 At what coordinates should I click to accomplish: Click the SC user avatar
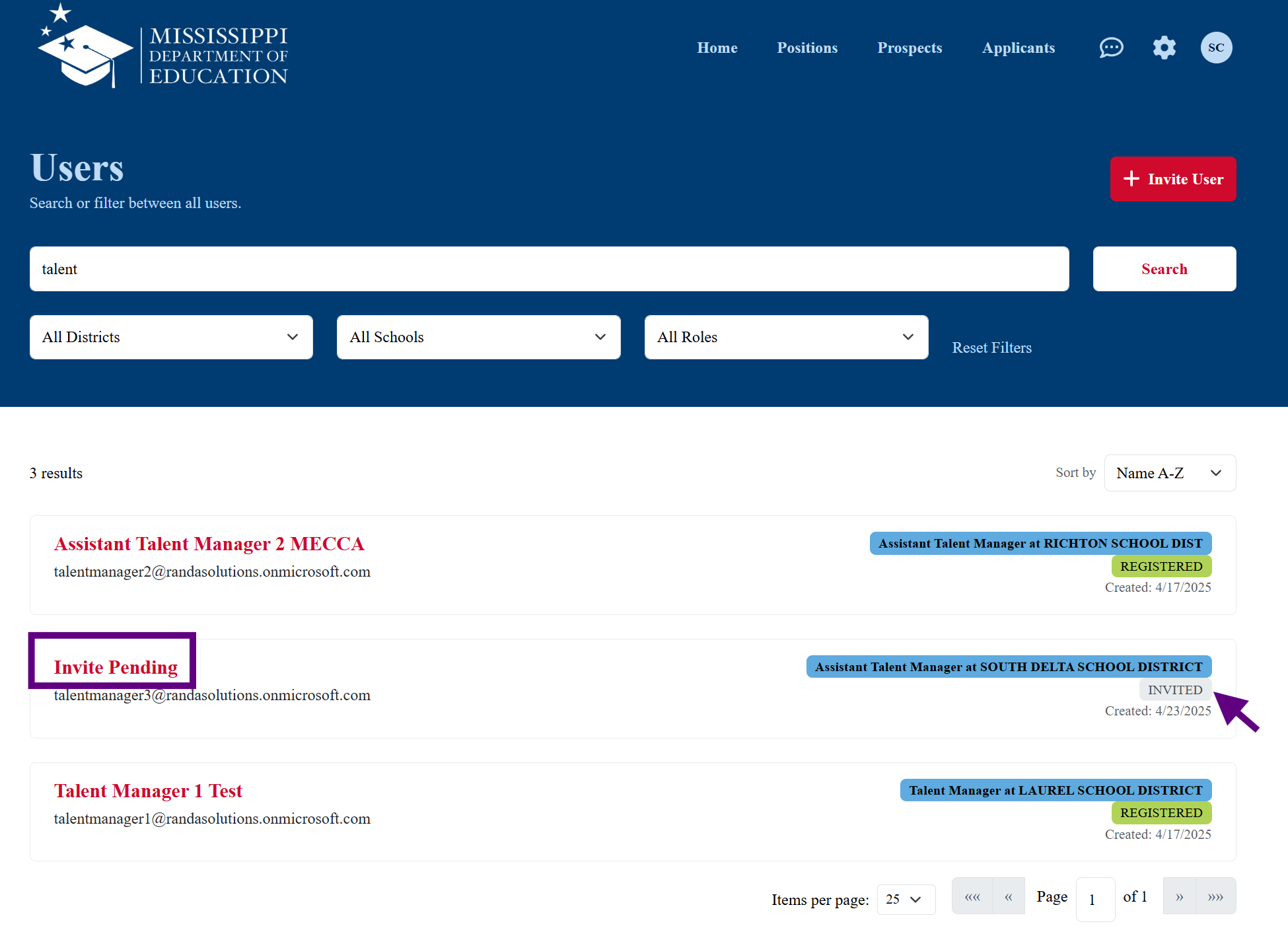[1216, 48]
